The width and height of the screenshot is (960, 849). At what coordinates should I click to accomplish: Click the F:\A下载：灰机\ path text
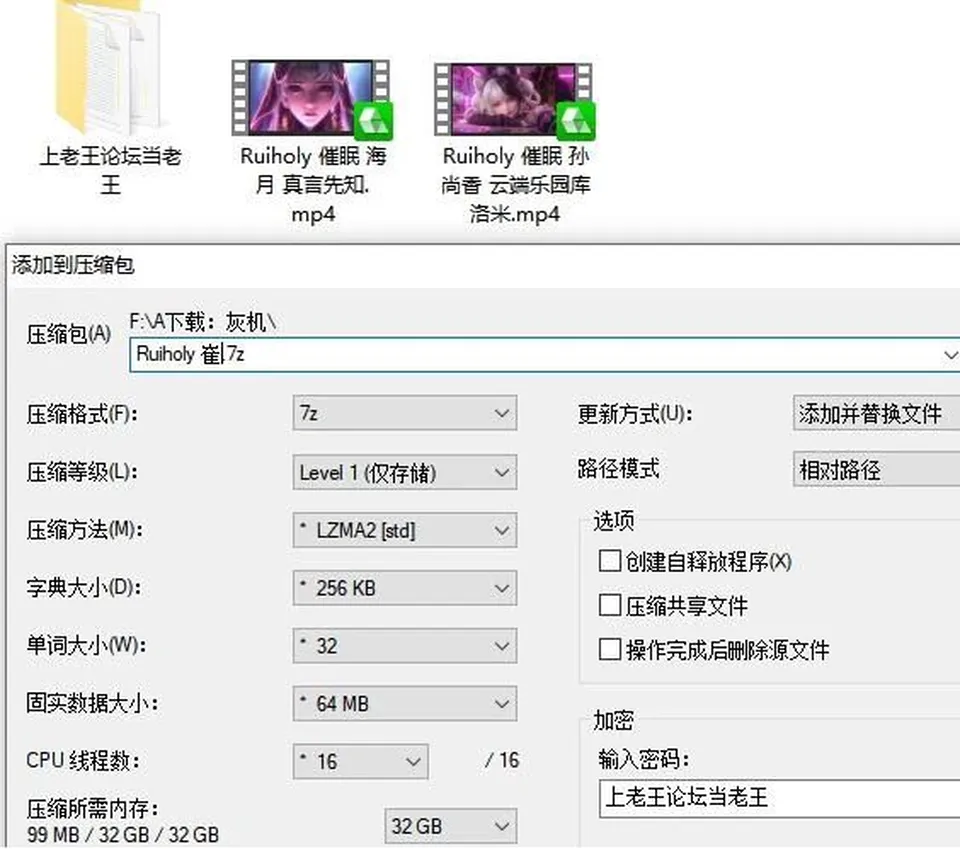[203, 321]
